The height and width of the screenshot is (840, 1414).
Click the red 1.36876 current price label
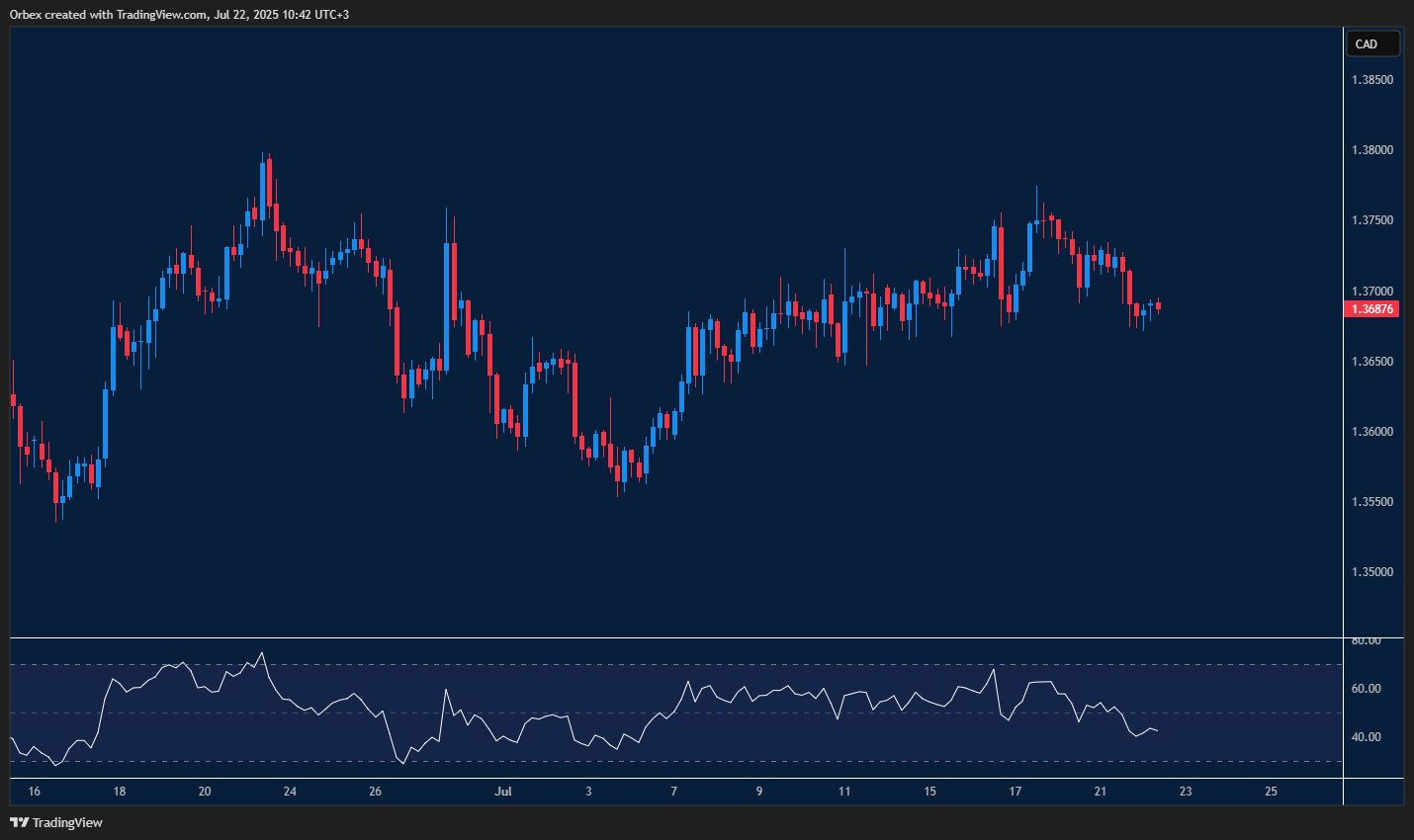[x=1372, y=309]
